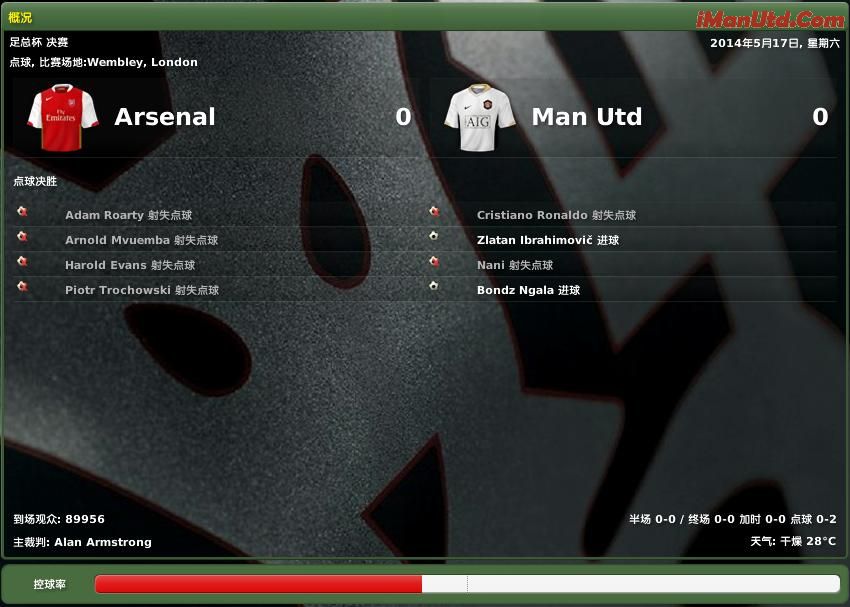Select player Cristiano Ronaldo in penalty list
850x607 pixels.
tap(532, 215)
